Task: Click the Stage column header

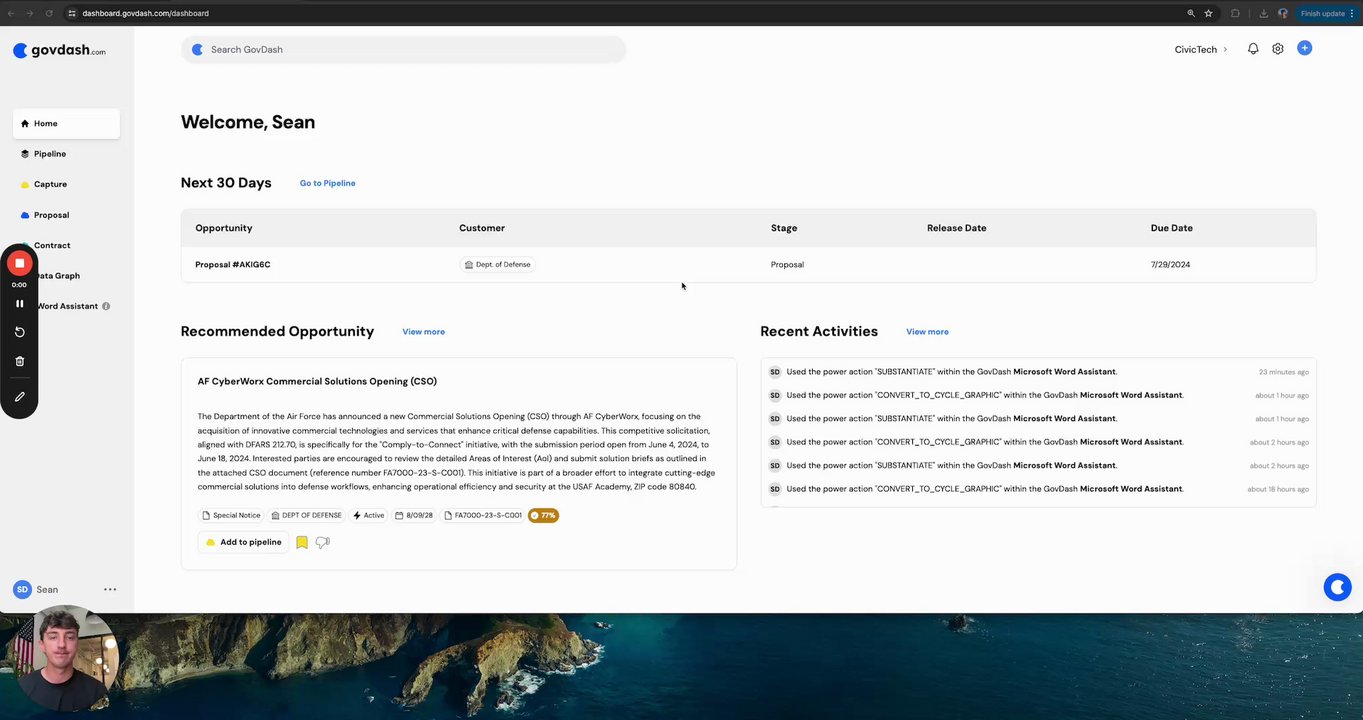Action: point(784,228)
